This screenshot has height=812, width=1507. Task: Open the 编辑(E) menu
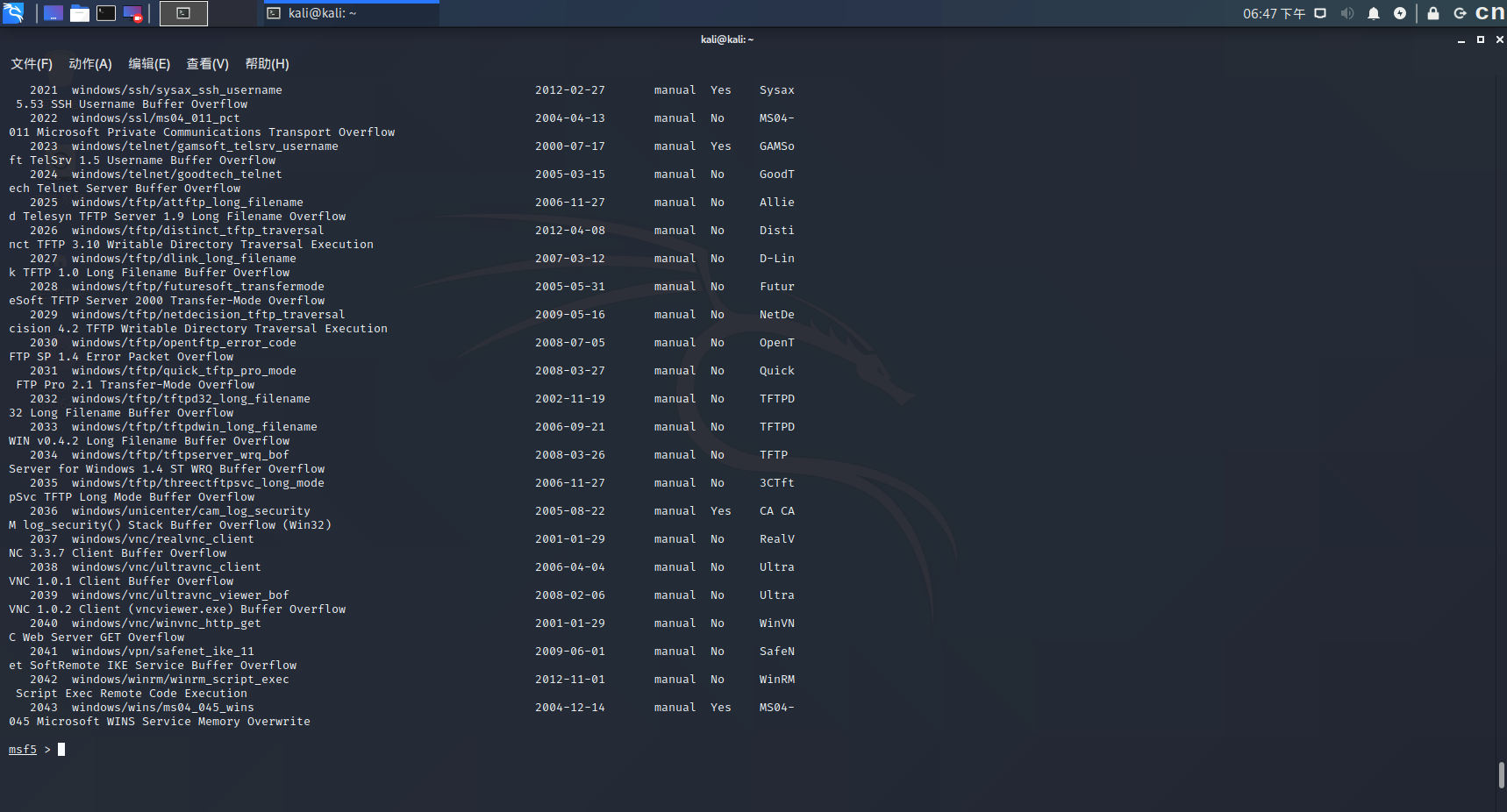(x=149, y=64)
